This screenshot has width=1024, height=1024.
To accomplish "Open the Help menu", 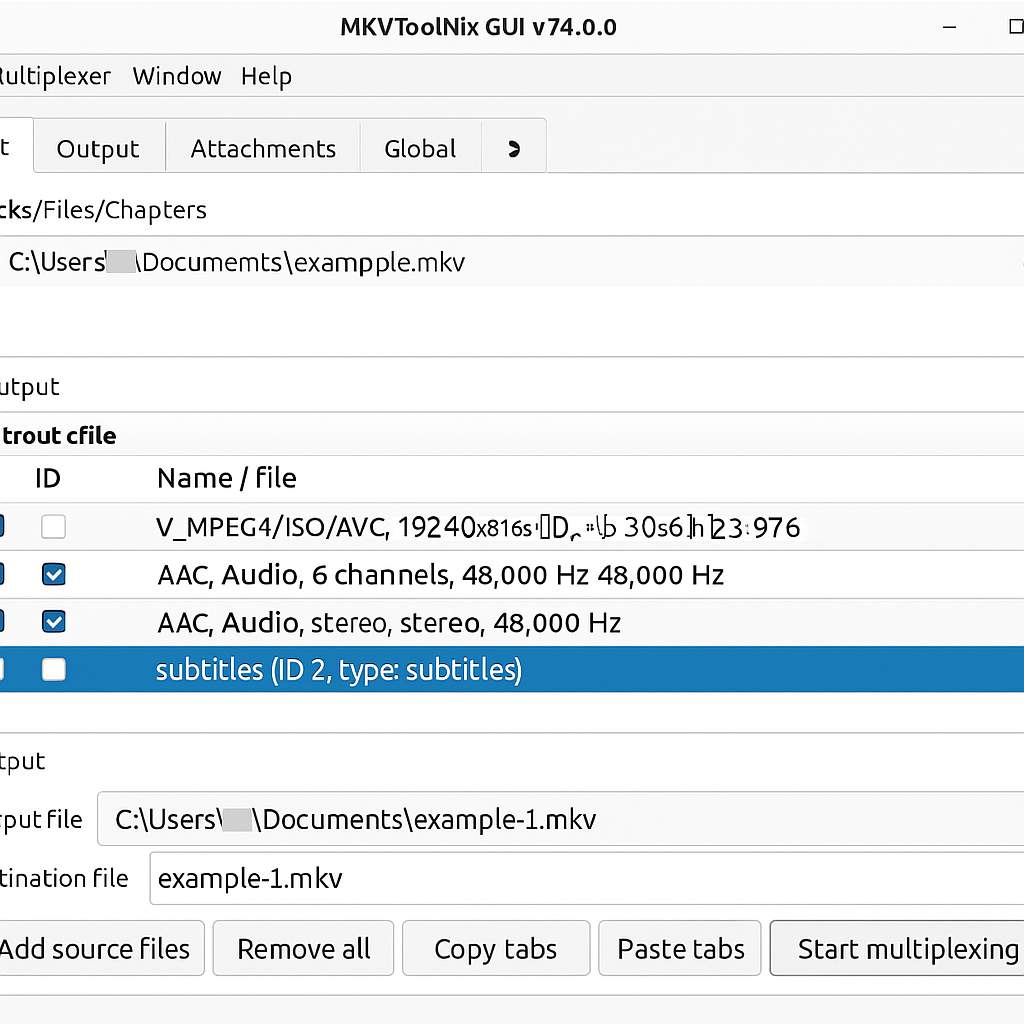I will 266,77.
